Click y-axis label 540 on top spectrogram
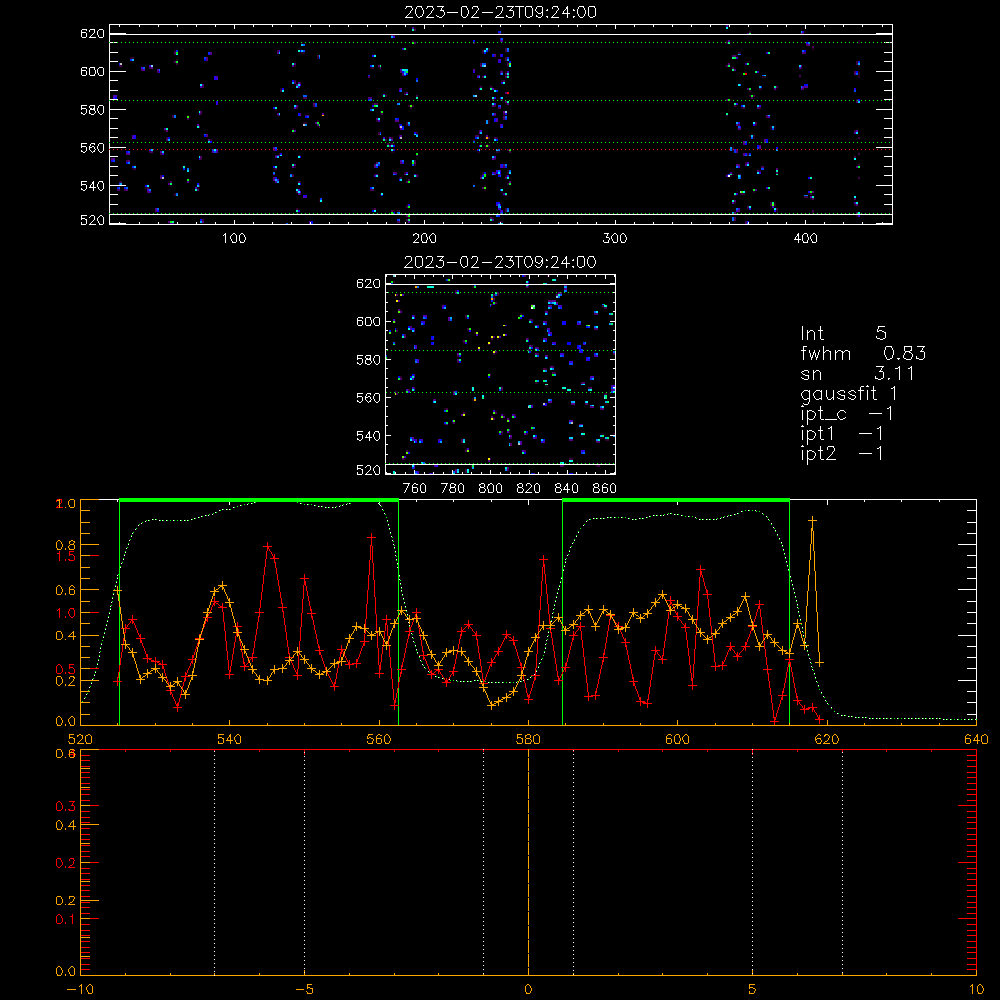This screenshot has height=1000, width=1000. [x=92, y=186]
